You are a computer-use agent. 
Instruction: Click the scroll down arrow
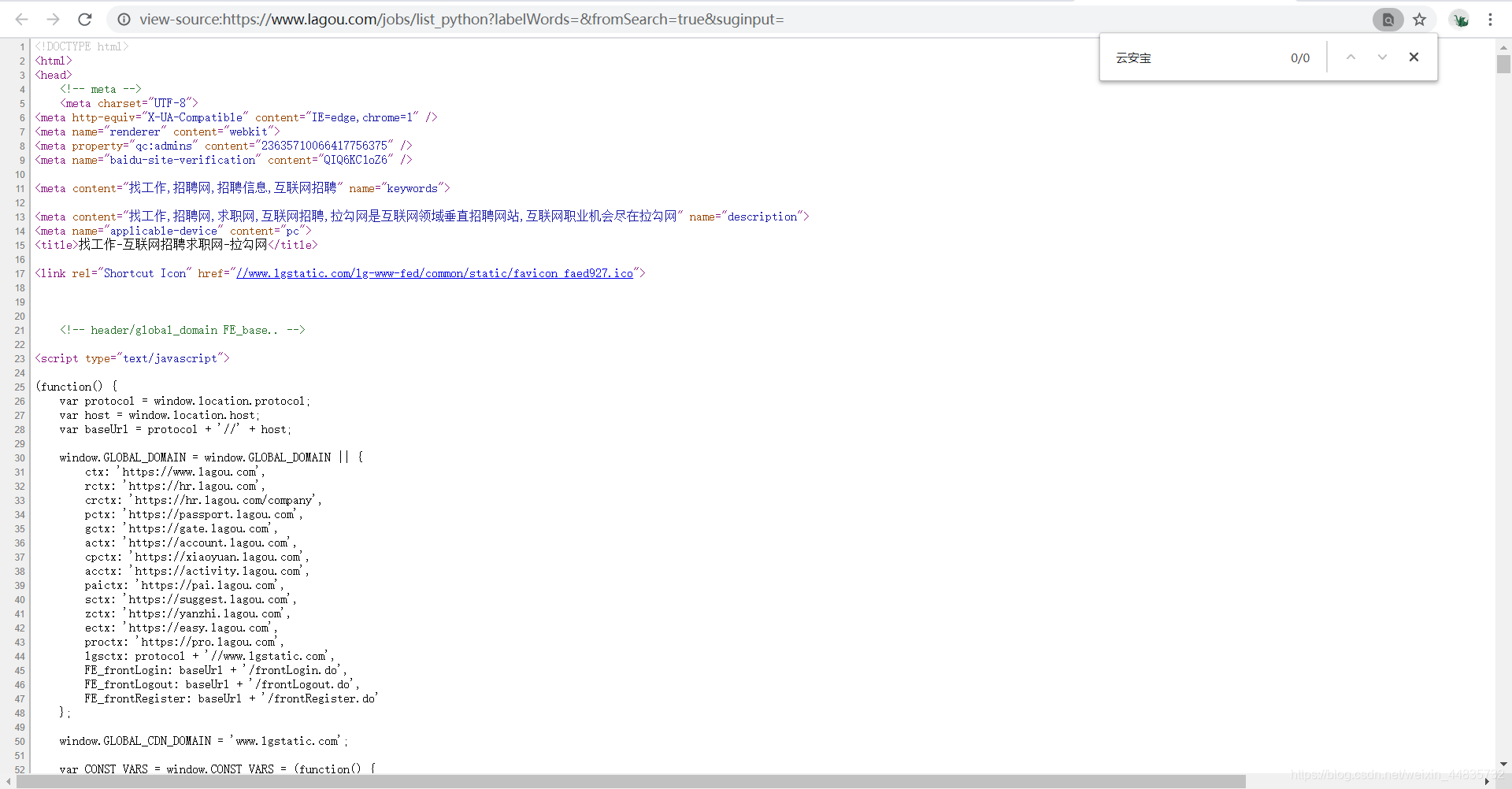pyautogui.click(x=1503, y=764)
